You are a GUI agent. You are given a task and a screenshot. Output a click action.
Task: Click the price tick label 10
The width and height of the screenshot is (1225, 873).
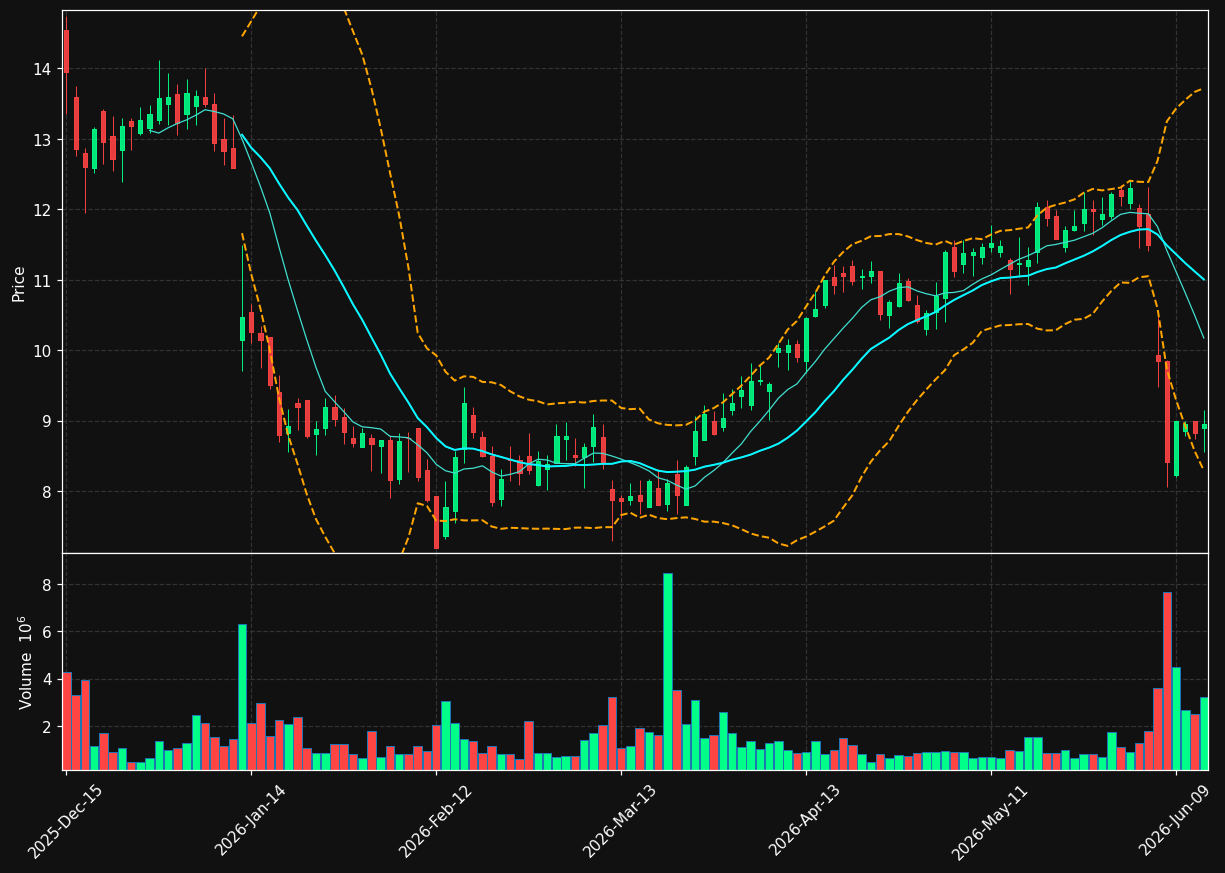pos(42,351)
